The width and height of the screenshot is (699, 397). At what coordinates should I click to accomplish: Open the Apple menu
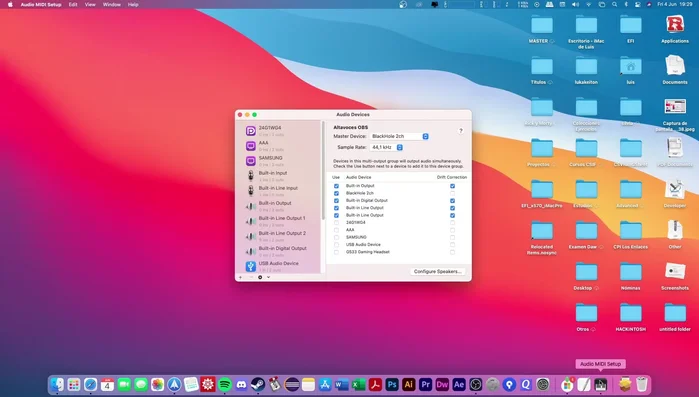10,4
